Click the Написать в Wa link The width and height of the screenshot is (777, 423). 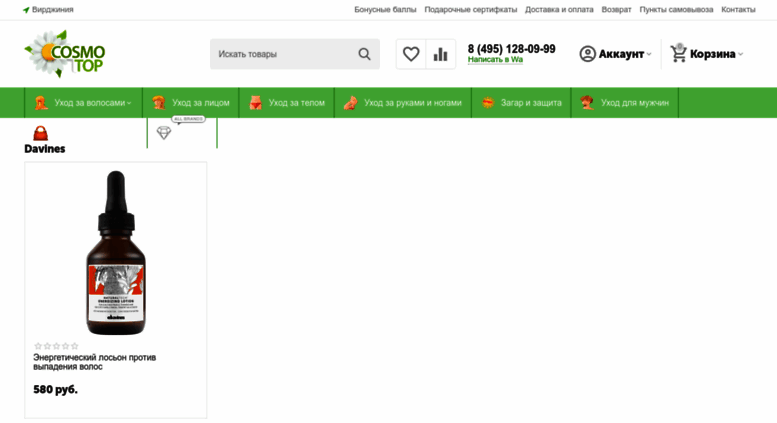click(495, 59)
